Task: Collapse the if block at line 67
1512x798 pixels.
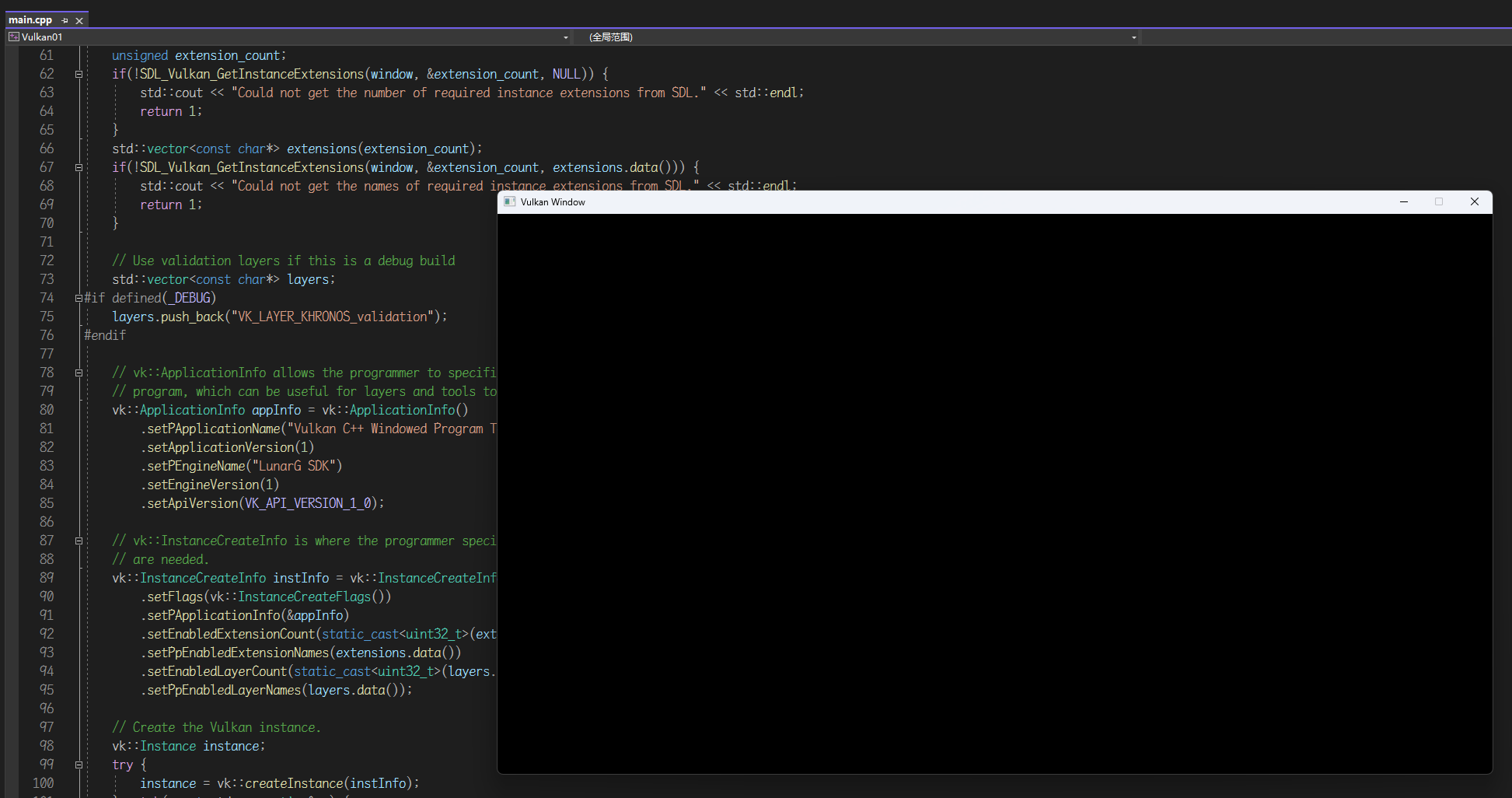Action: coord(79,168)
